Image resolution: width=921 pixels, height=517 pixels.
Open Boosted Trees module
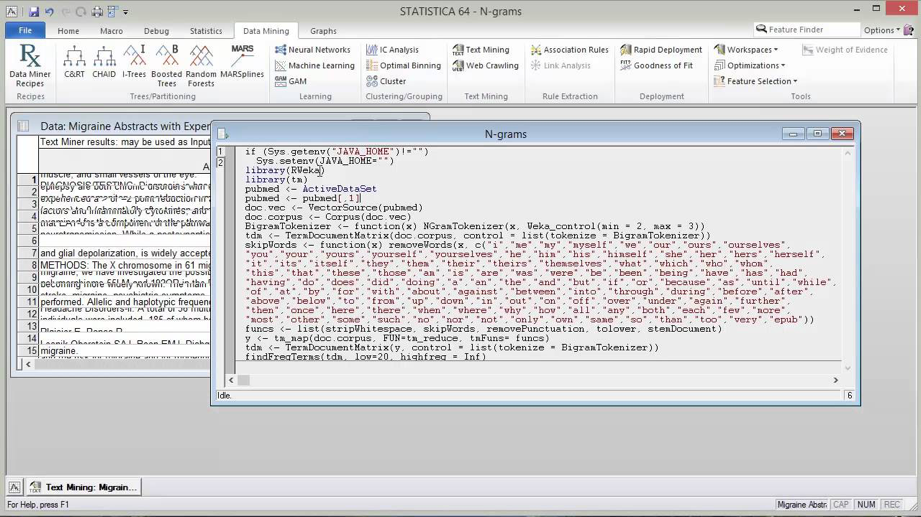tap(167, 65)
